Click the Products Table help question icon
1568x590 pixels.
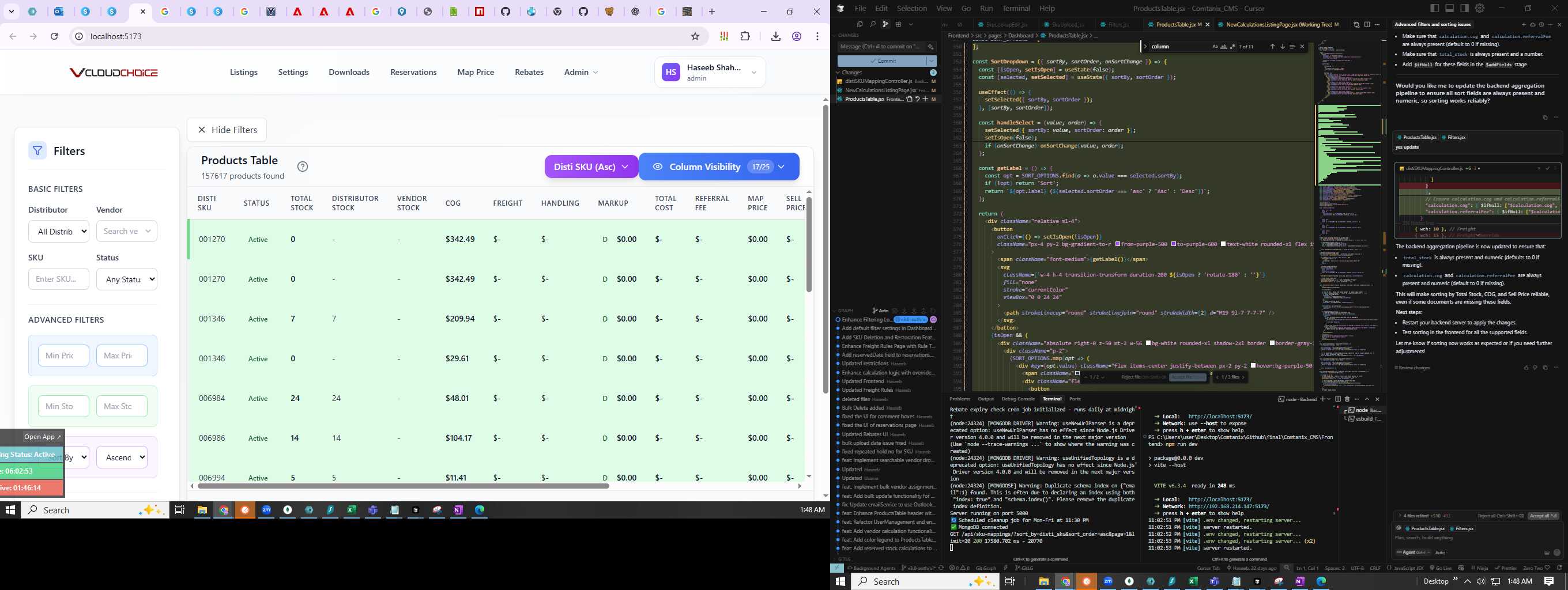pos(303,167)
